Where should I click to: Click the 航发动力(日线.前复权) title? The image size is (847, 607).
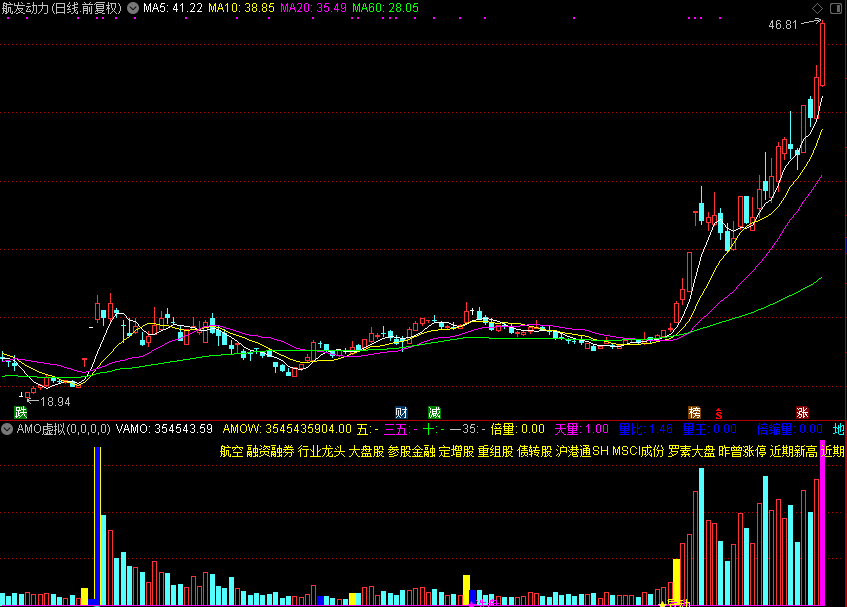(62, 8)
